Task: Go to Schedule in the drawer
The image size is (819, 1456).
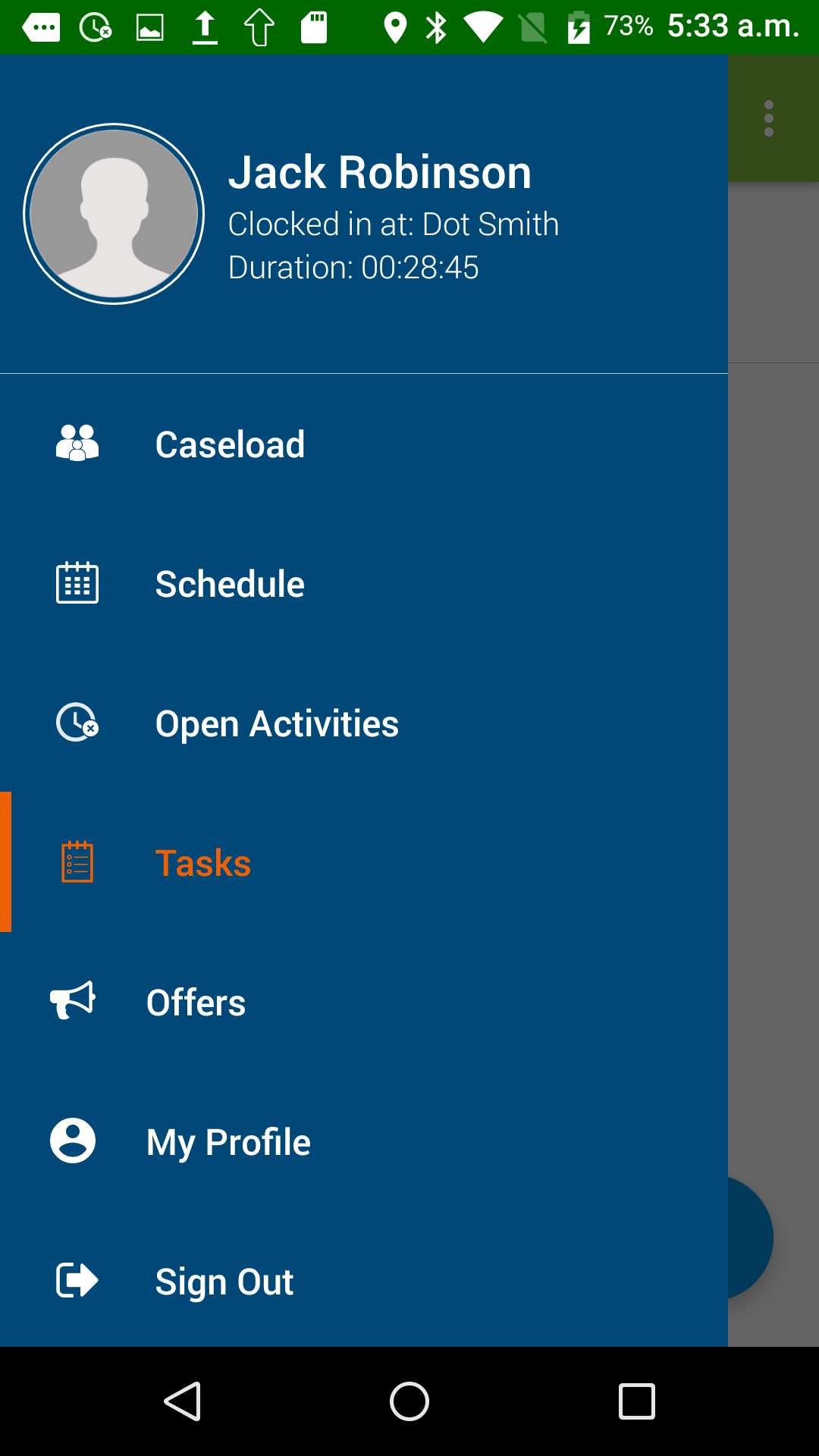Action: point(230,584)
